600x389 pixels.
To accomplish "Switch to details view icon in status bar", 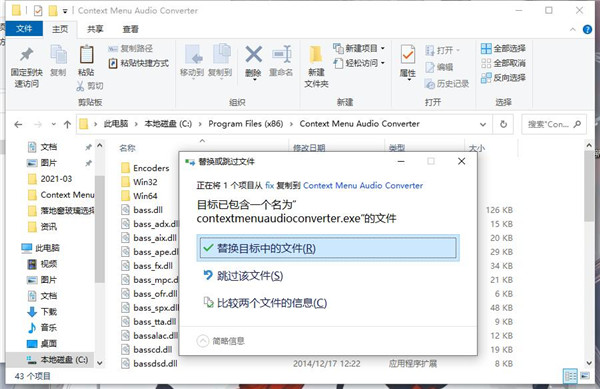I will pyautogui.click(x=570, y=376).
